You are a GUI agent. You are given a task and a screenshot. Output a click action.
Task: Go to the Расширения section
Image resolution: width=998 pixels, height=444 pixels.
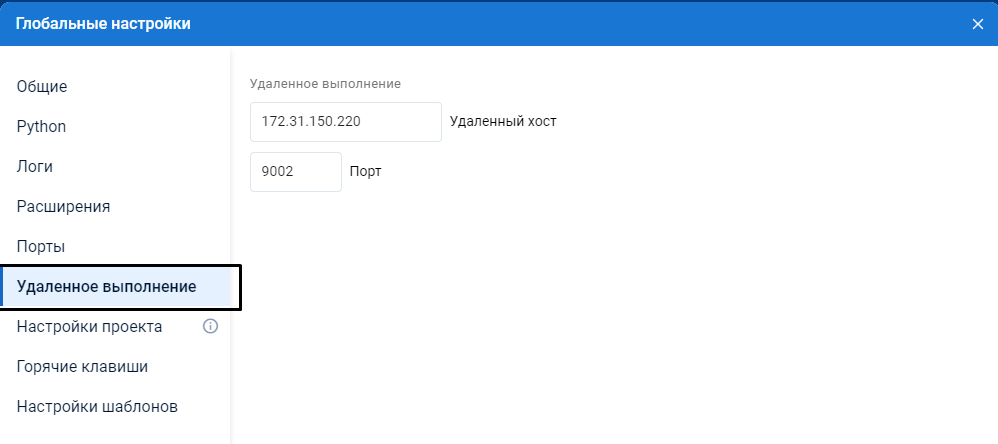[x=64, y=207]
